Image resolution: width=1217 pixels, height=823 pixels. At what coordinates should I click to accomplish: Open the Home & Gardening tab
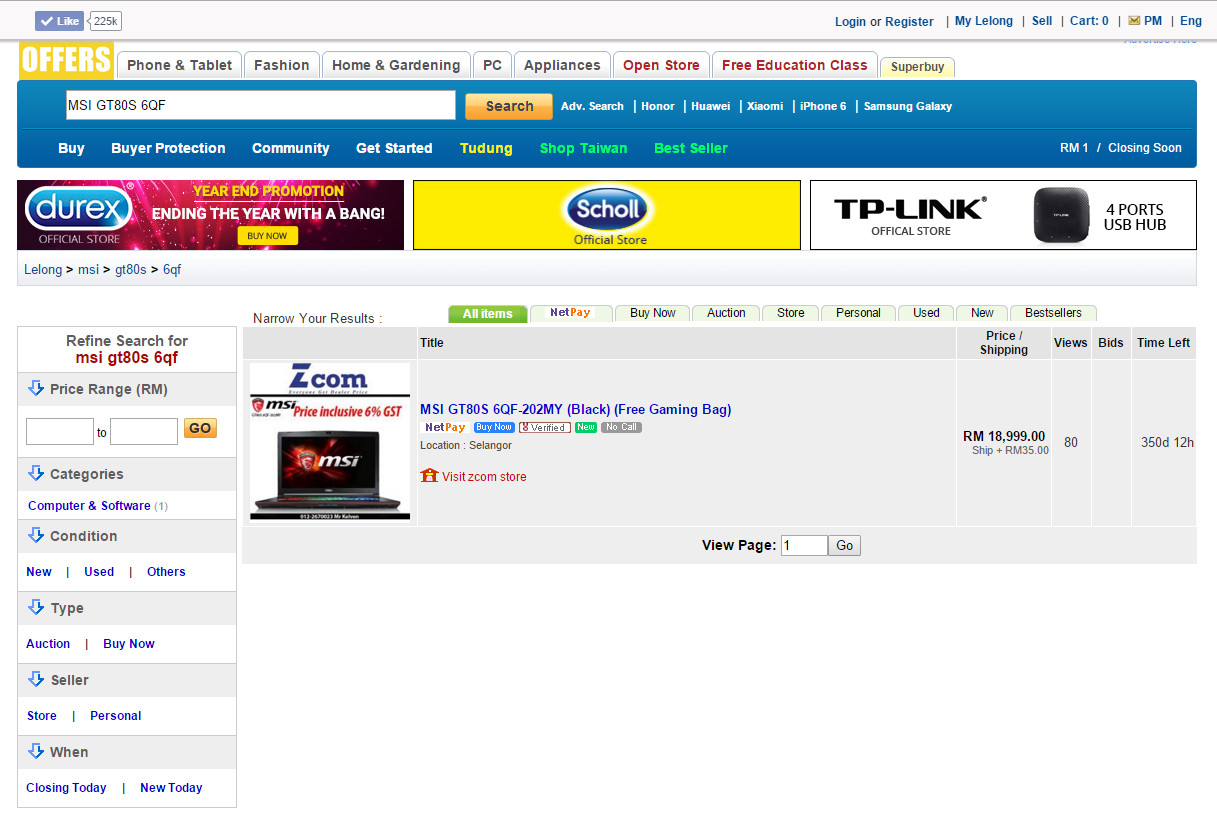(396, 65)
